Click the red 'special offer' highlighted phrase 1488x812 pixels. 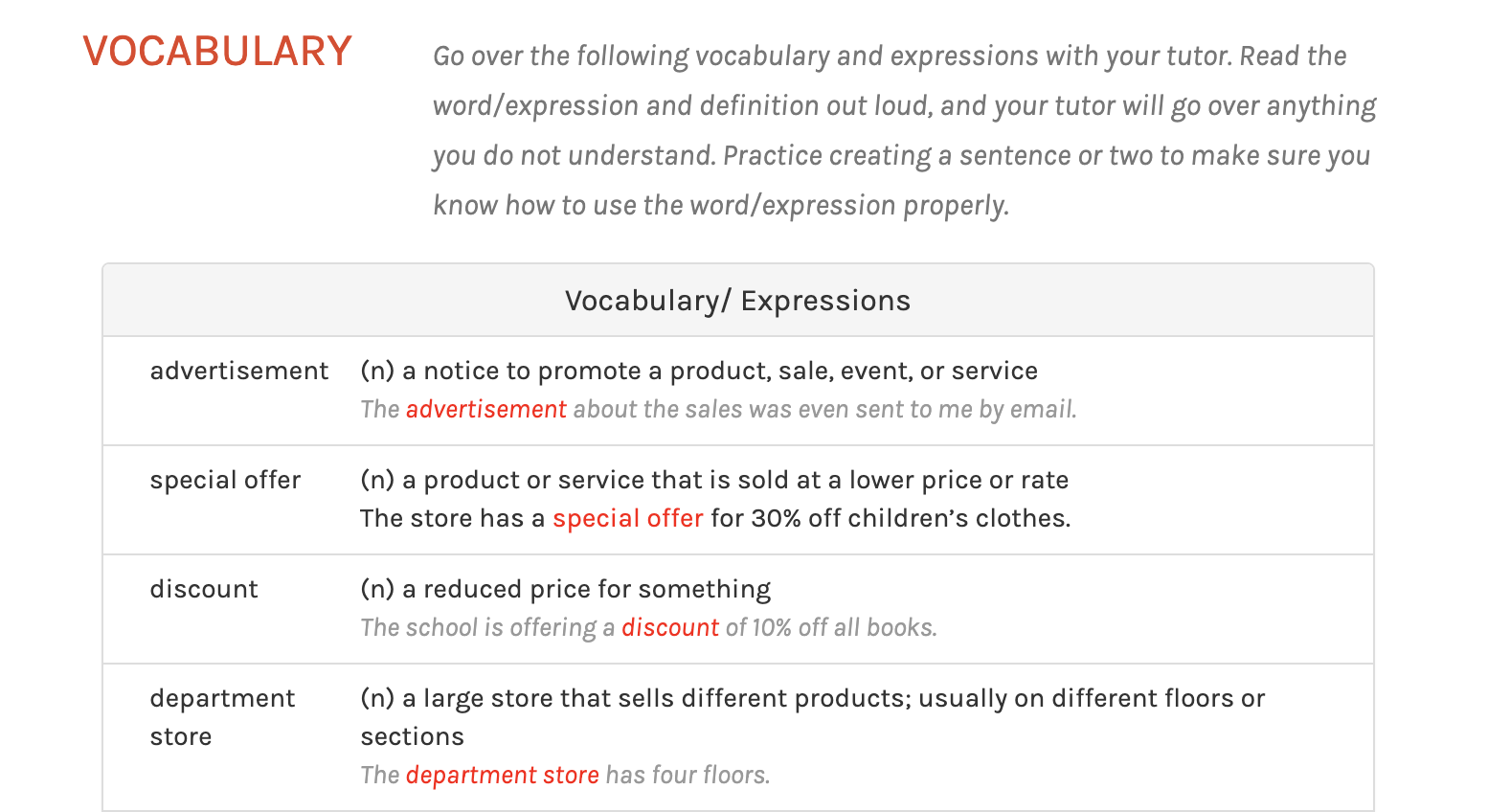click(x=627, y=519)
